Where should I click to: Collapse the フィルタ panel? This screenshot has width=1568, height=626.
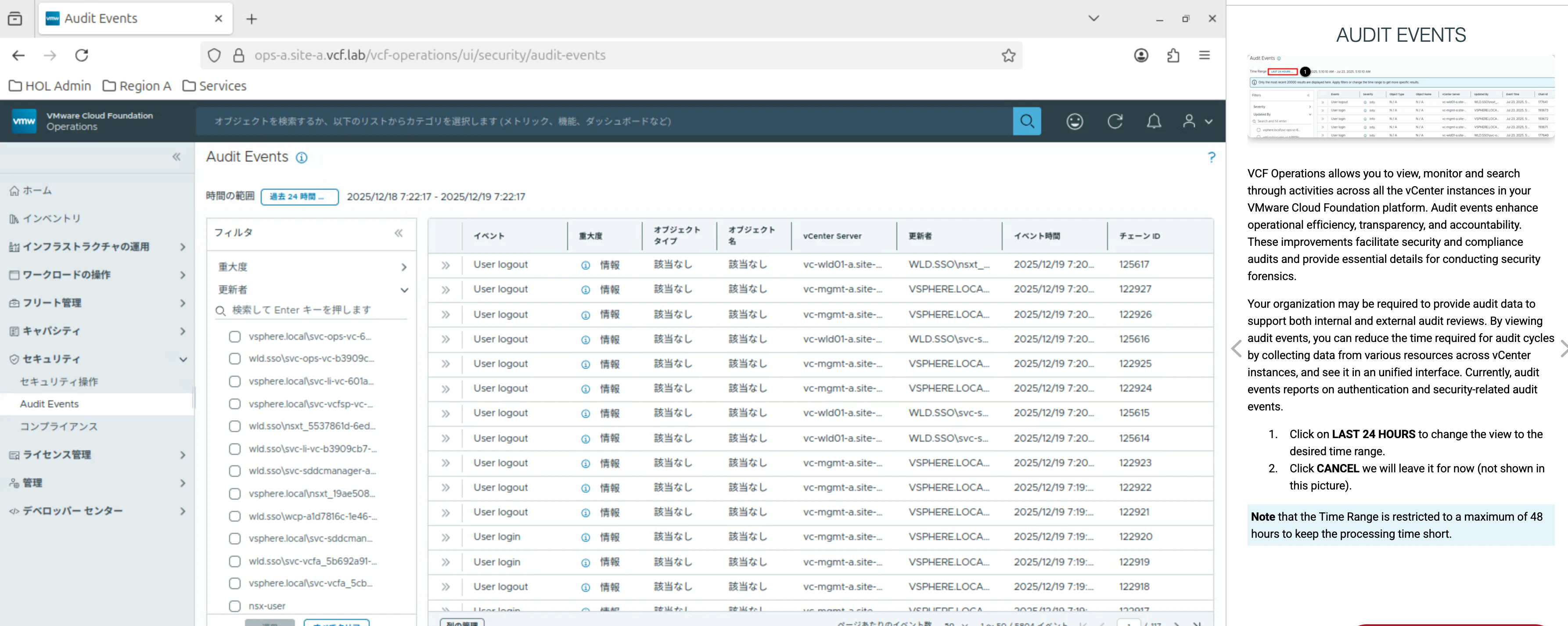tap(399, 233)
